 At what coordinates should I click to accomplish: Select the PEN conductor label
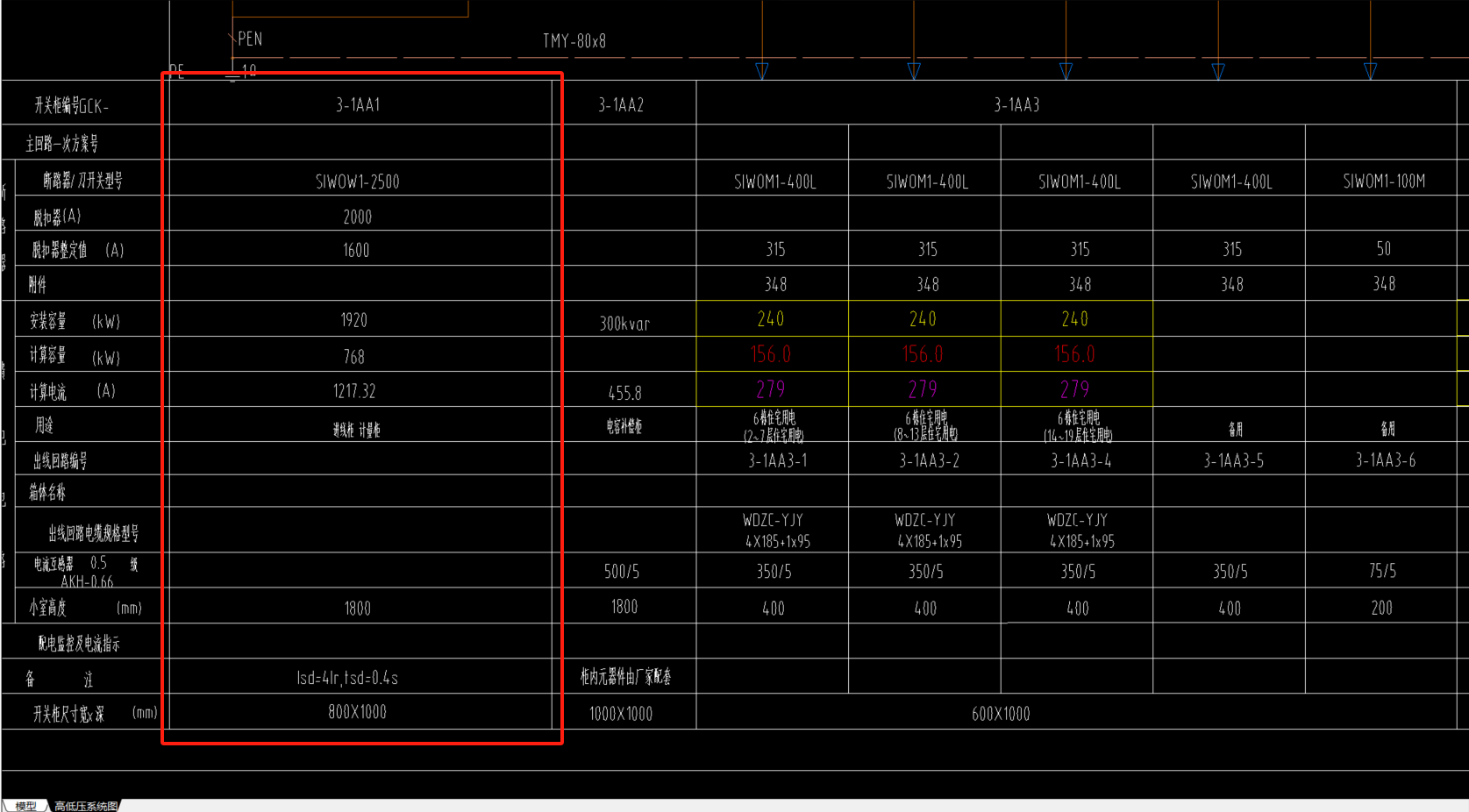(x=250, y=39)
